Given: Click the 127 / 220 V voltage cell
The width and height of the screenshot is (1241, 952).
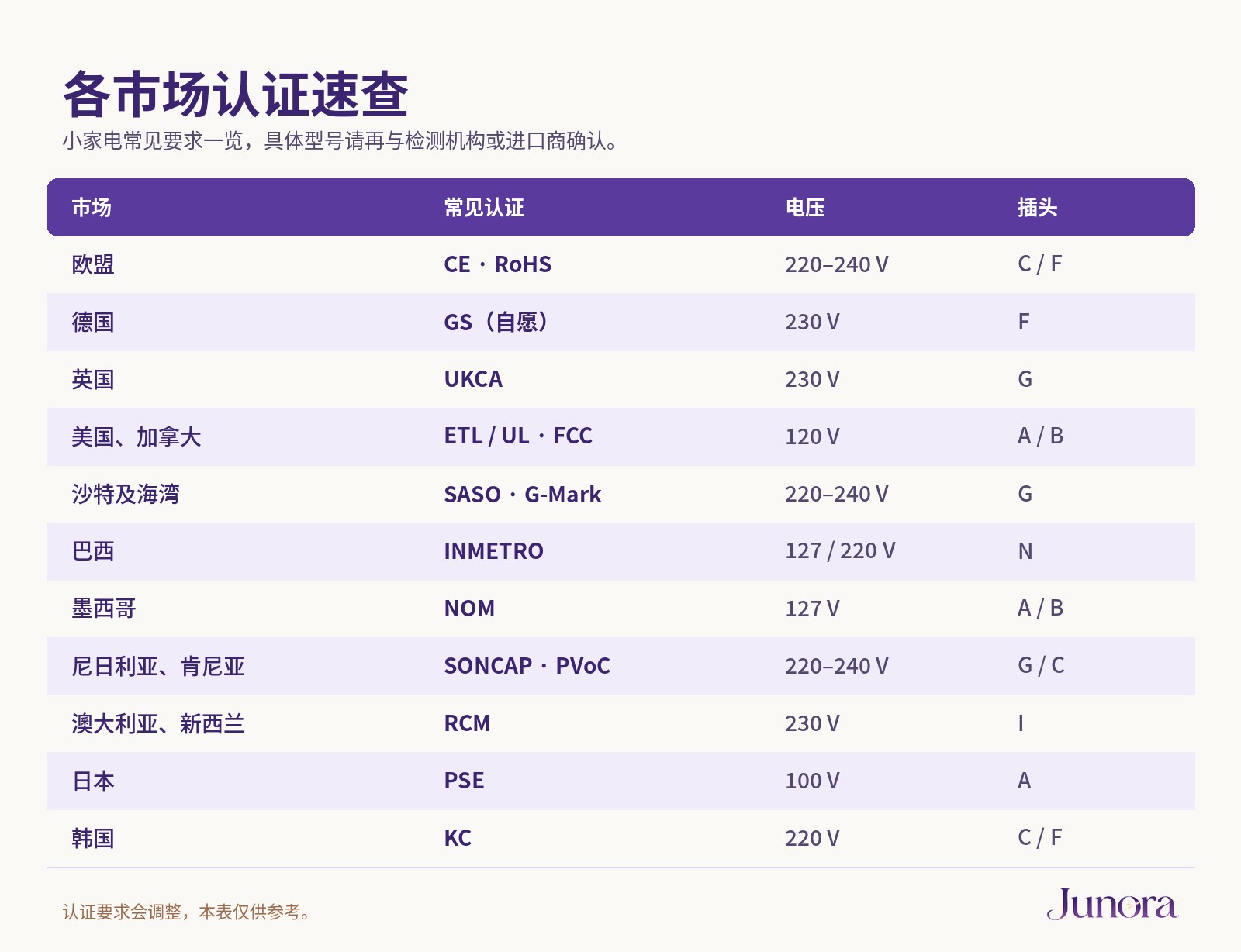Looking at the screenshot, I should (840, 551).
